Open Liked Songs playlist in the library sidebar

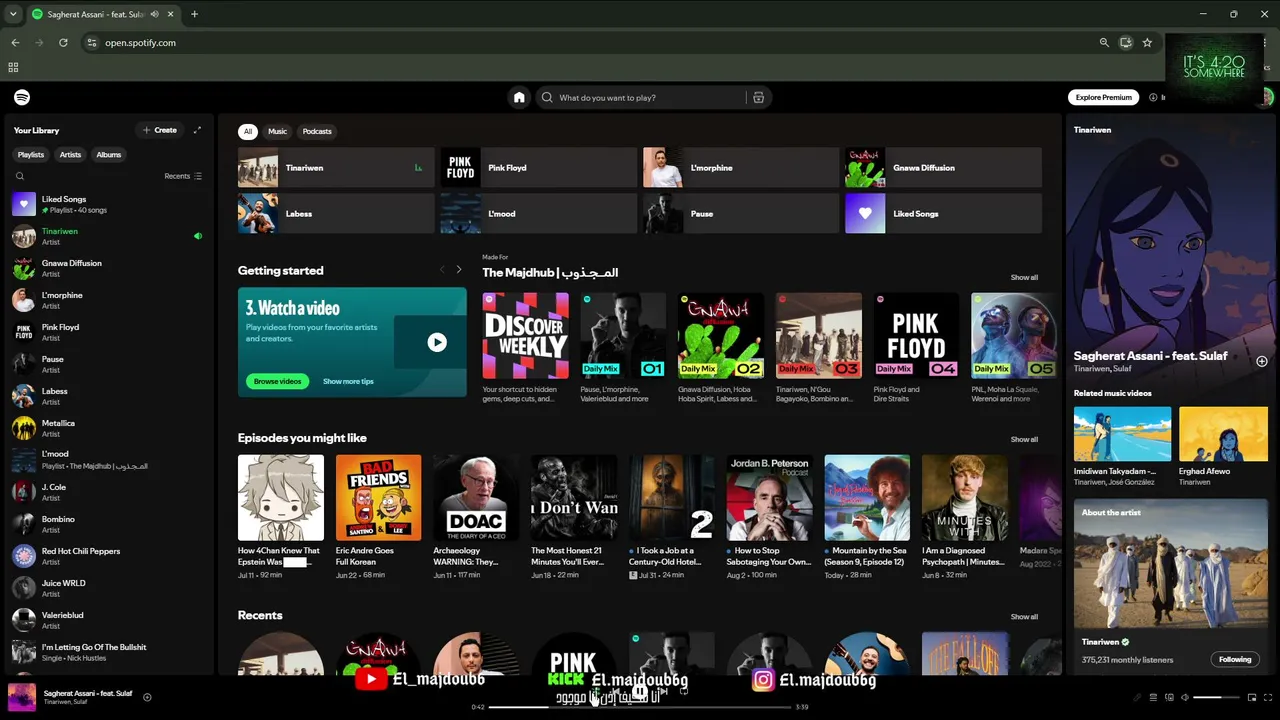[x=108, y=204]
